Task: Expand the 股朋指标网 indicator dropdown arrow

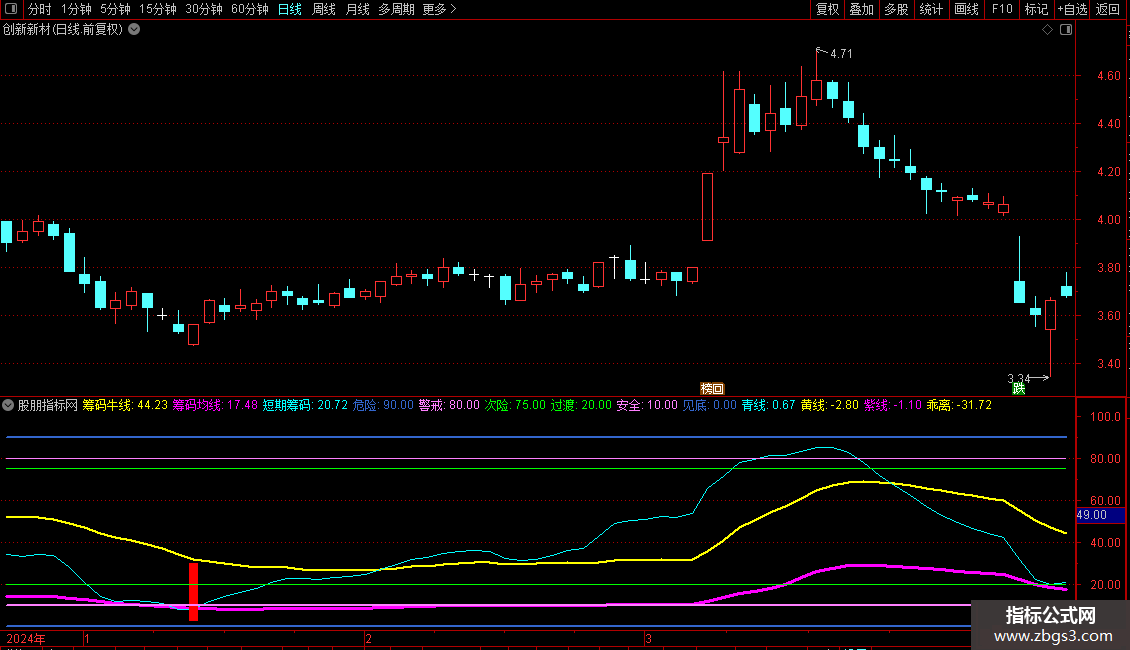Action: coord(8,406)
